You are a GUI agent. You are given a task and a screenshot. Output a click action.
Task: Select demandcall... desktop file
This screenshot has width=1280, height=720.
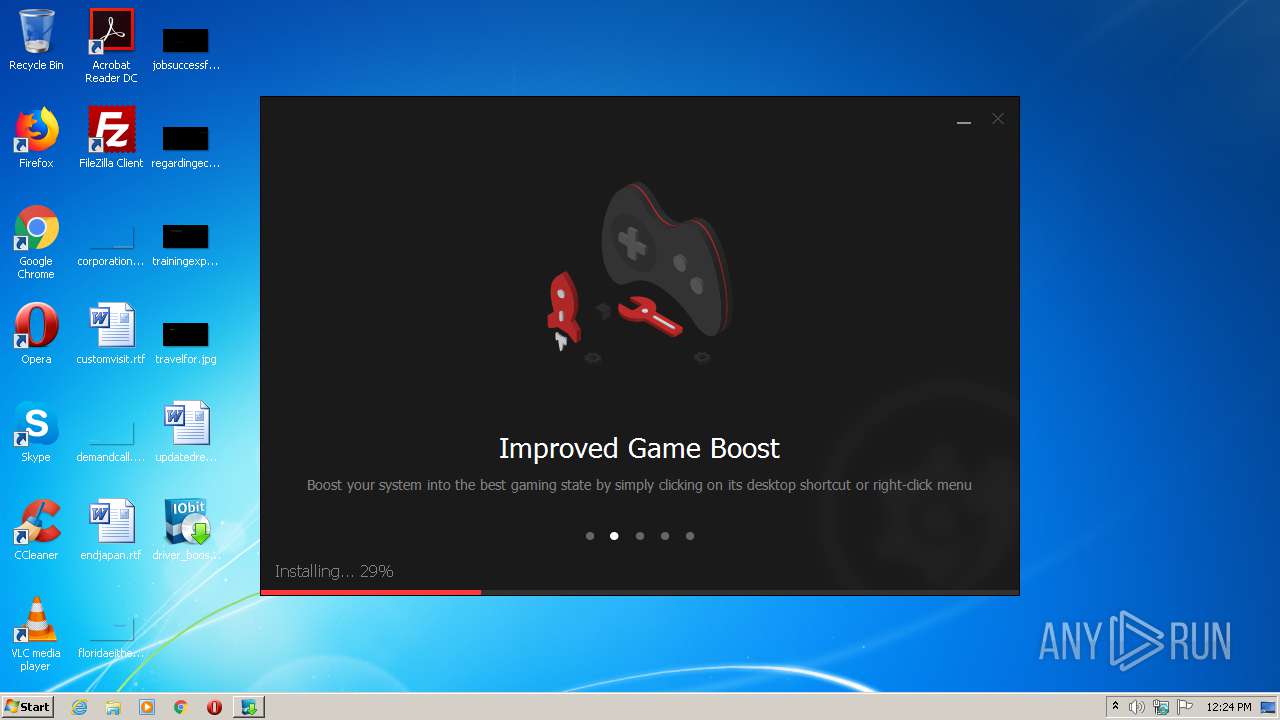pyautogui.click(x=111, y=440)
